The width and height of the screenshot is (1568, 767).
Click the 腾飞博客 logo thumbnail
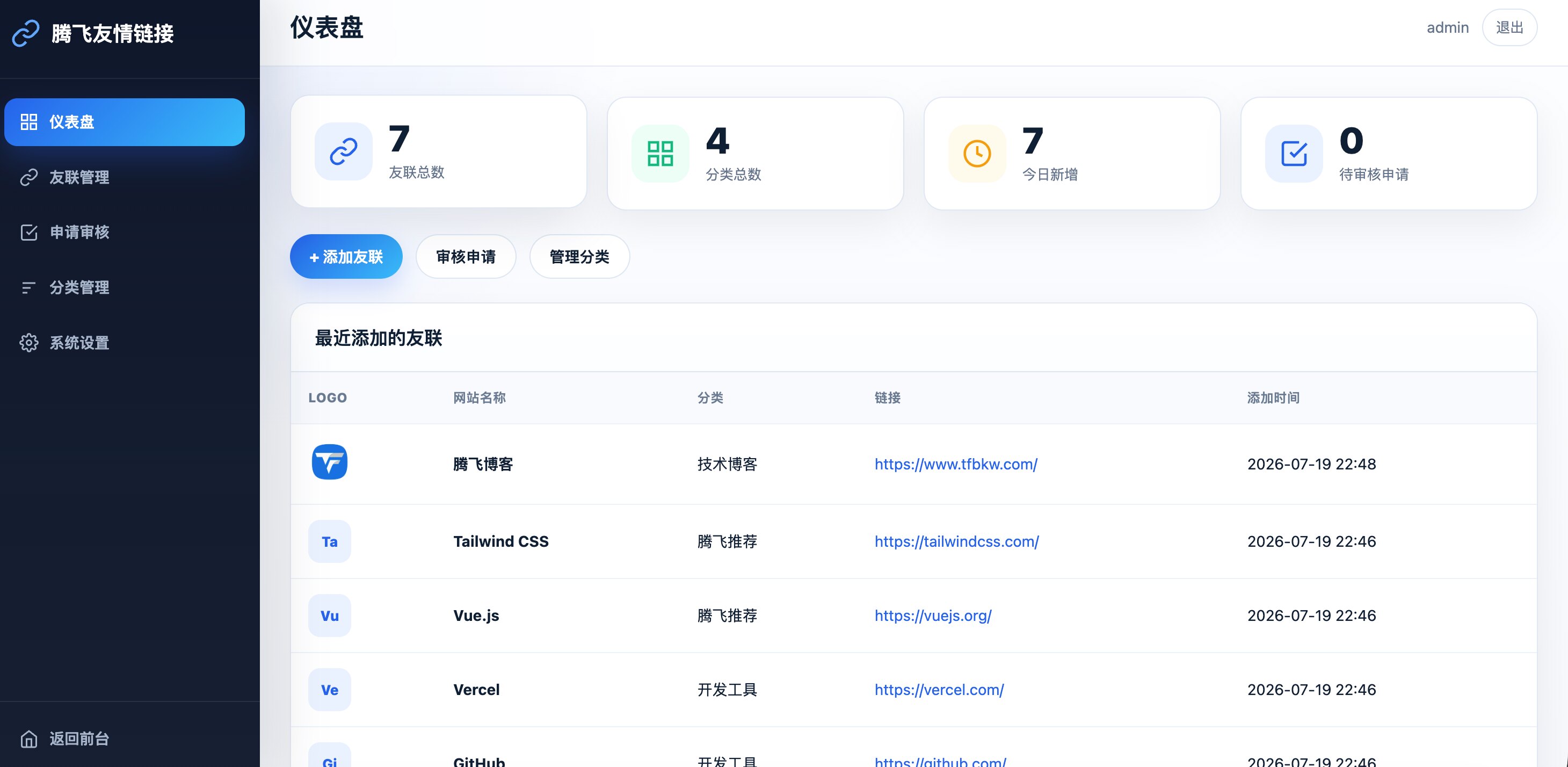coord(329,461)
